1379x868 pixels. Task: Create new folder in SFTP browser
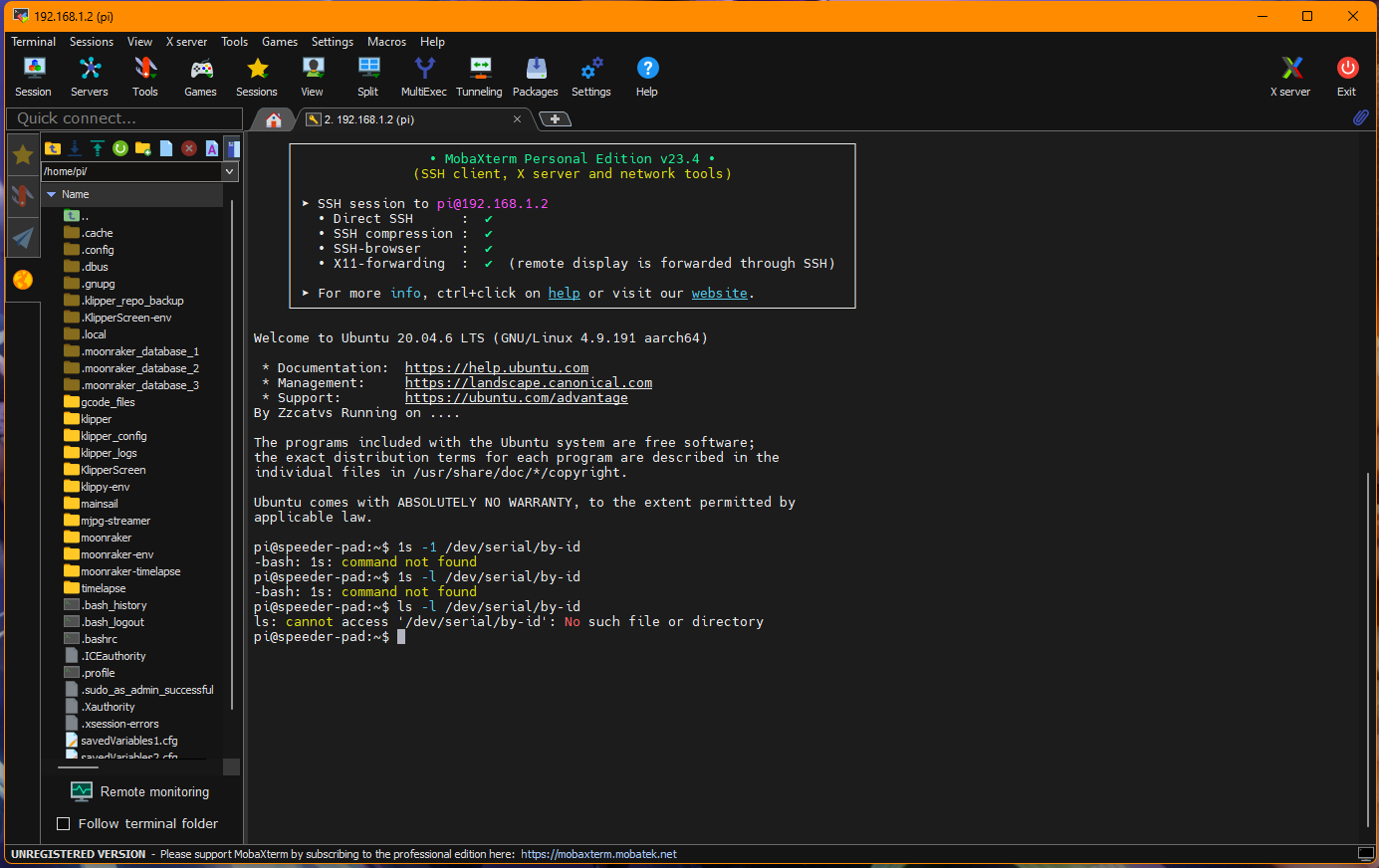pos(143,148)
